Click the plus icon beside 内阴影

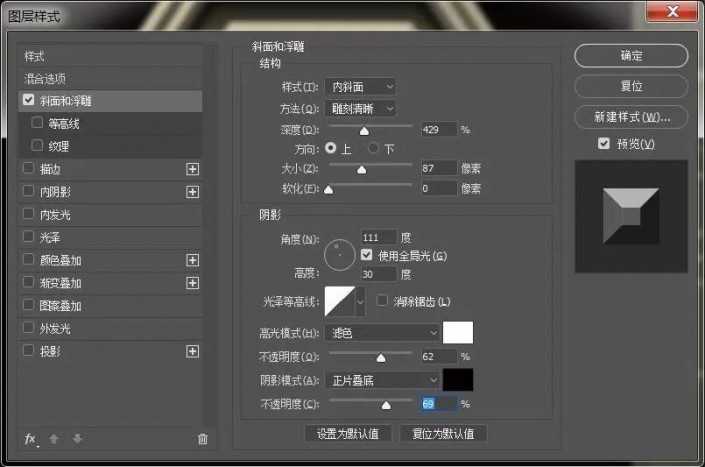[x=193, y=192]
